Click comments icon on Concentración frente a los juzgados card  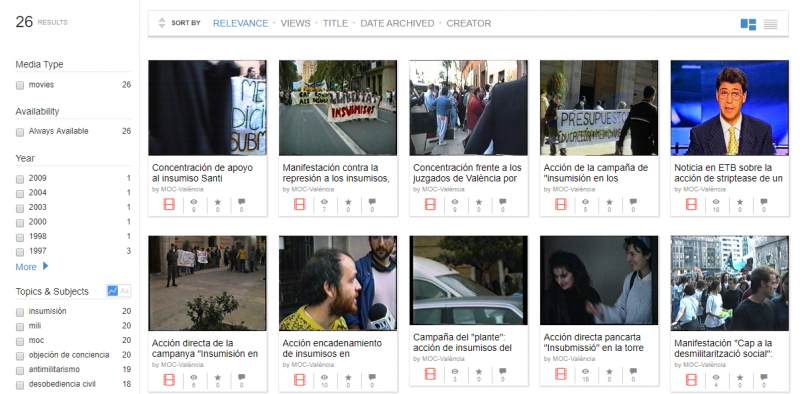click(x=503, y=202)
